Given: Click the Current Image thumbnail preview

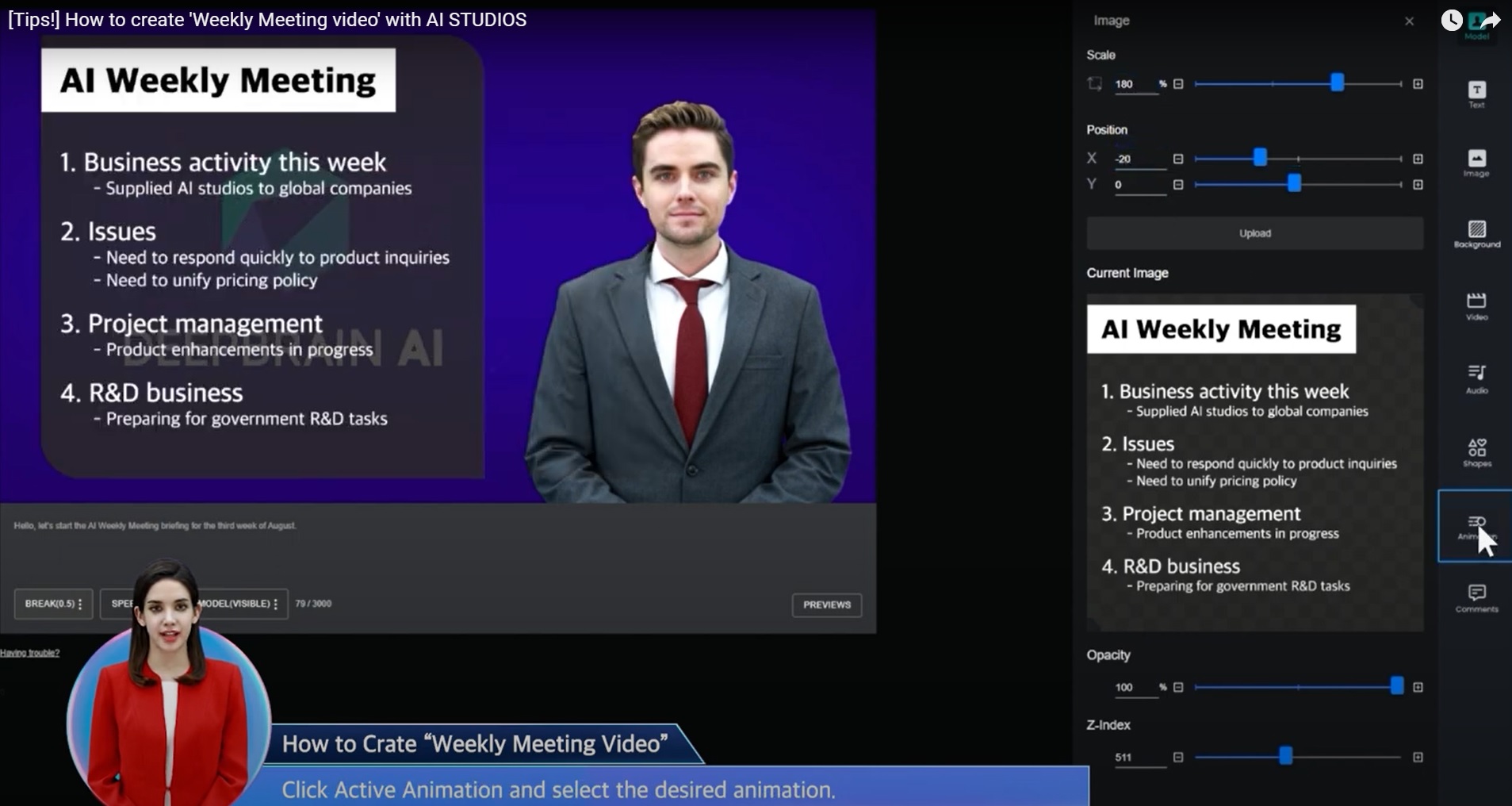Looking at the screenshot, I should (1255, 462).
